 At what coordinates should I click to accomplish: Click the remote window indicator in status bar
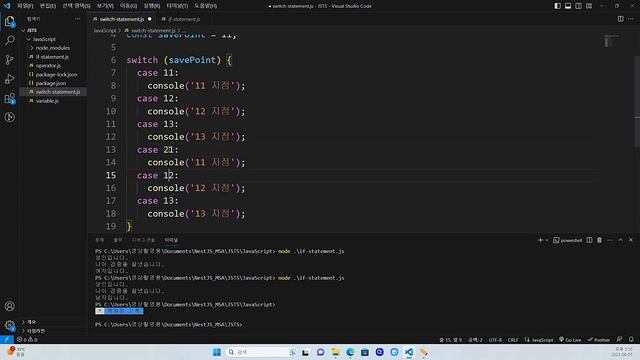pyautogui.click(x=7, y=340)
